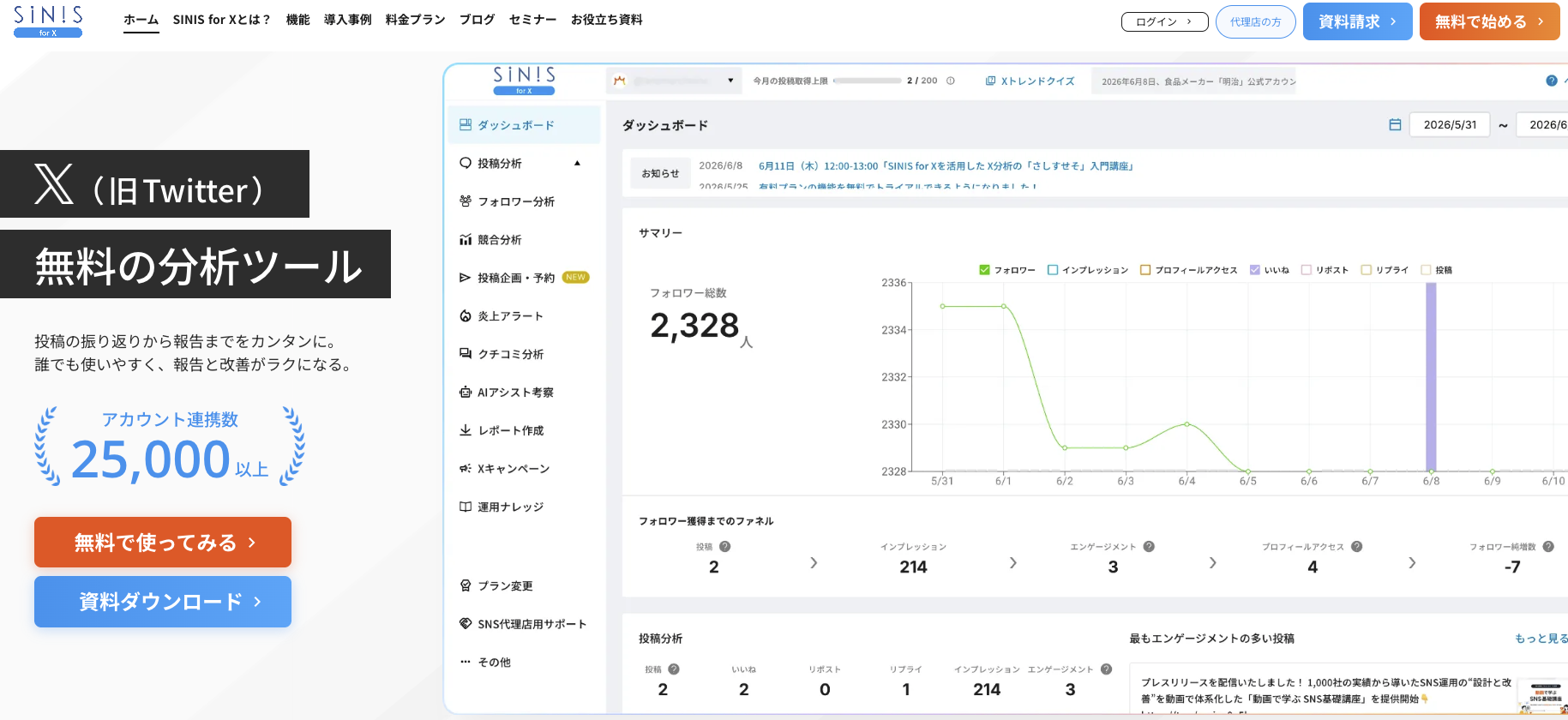Follow the もっと見る link
This screenshot has width=1568, height=720.
[1541, 639]
